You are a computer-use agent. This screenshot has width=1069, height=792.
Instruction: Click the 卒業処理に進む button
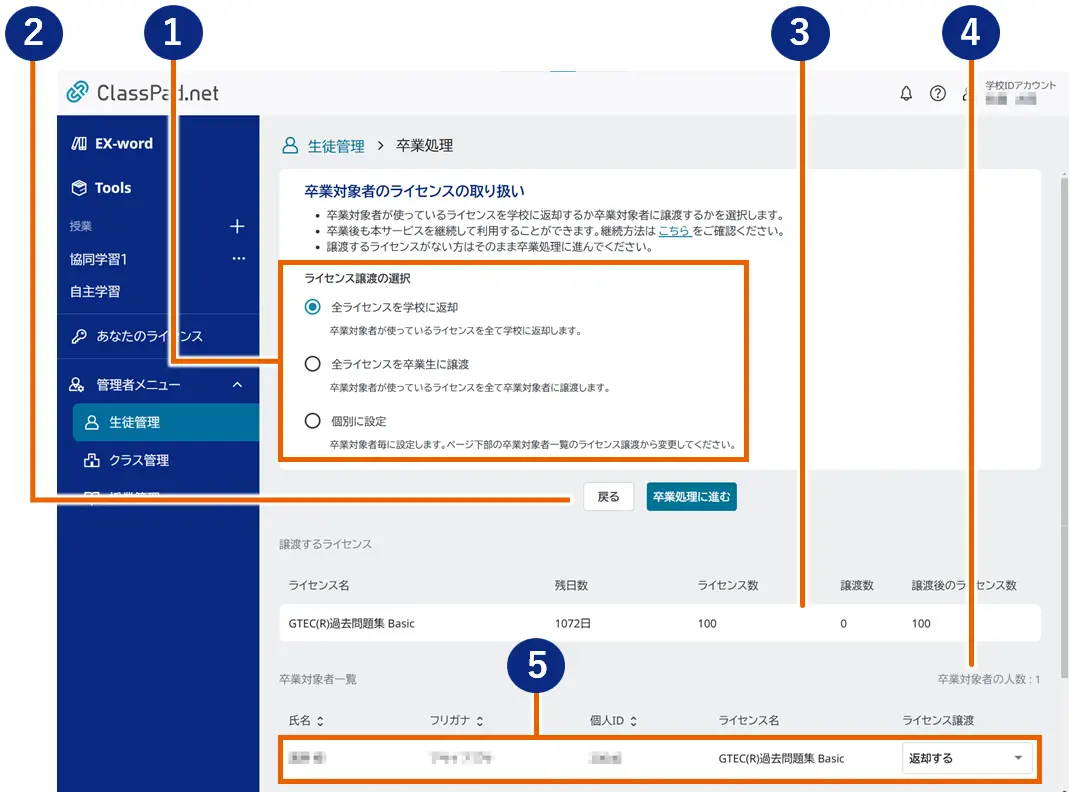(x=691, y=497)
